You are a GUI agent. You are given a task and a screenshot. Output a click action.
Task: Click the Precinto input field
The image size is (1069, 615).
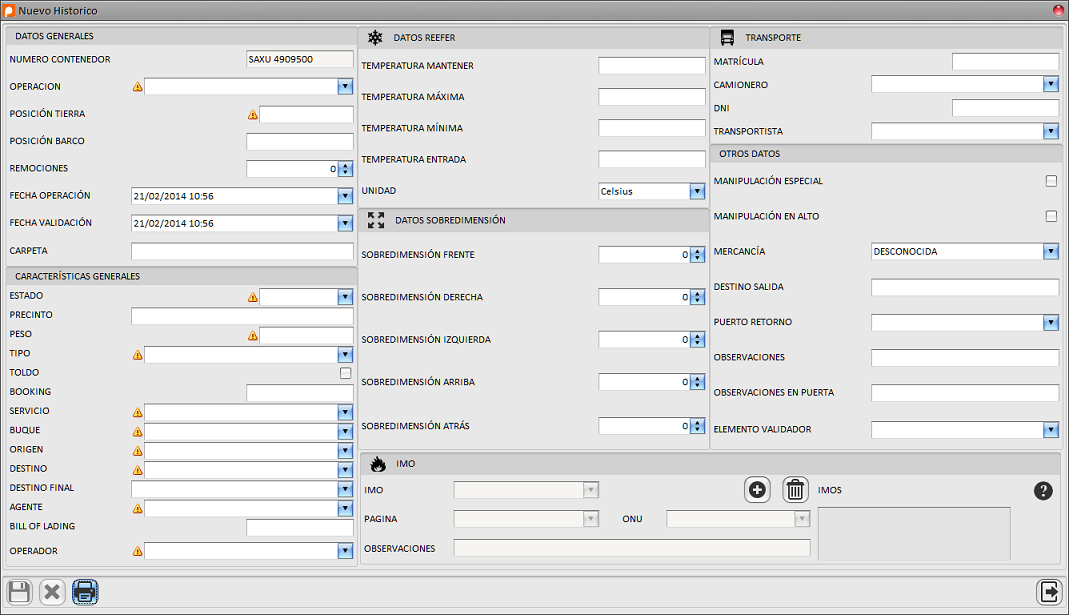242,316
